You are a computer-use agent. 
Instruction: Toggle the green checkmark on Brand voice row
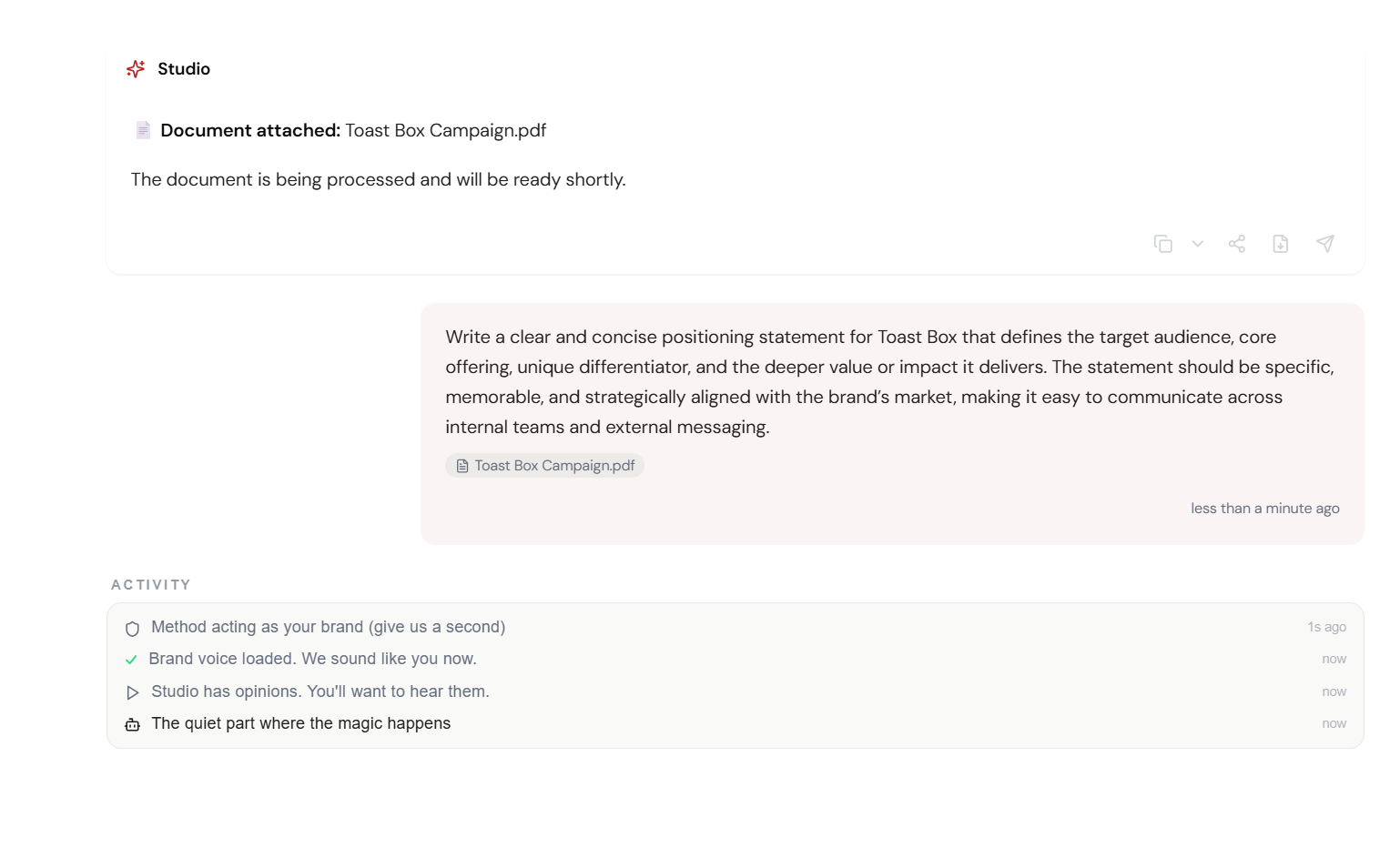pyautogui.click(x=132, y=659)
